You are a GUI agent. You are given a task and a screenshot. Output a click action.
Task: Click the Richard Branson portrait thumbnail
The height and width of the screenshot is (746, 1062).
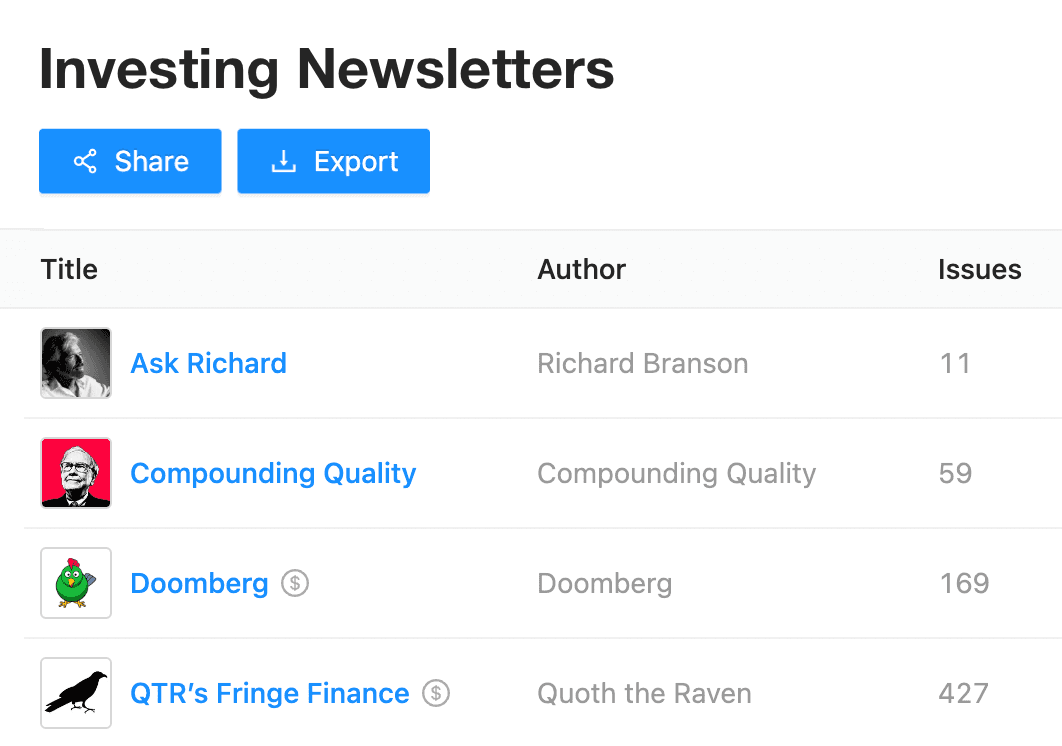coord(76,363)
